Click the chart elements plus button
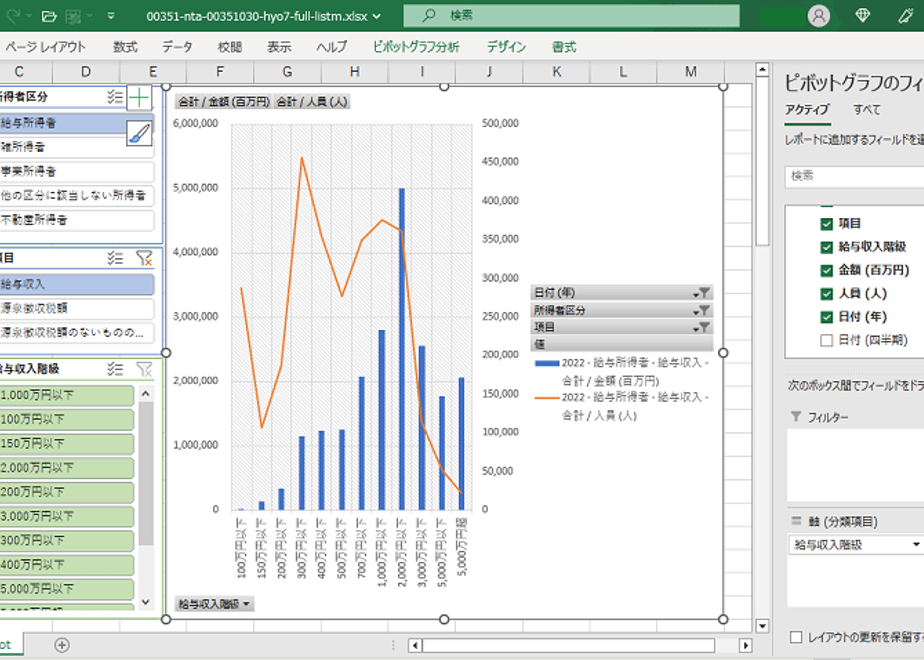Viewport: 924px width, 660px height. 139,98
